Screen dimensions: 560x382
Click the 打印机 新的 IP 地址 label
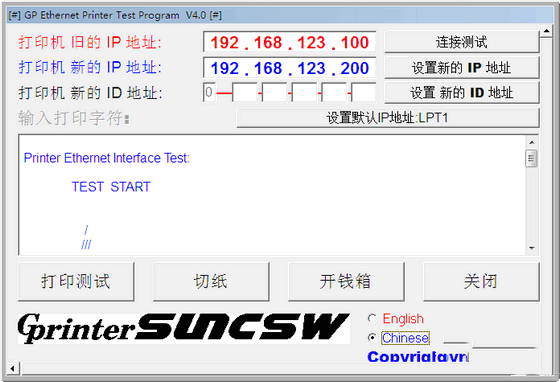click(x=90, y=67)
